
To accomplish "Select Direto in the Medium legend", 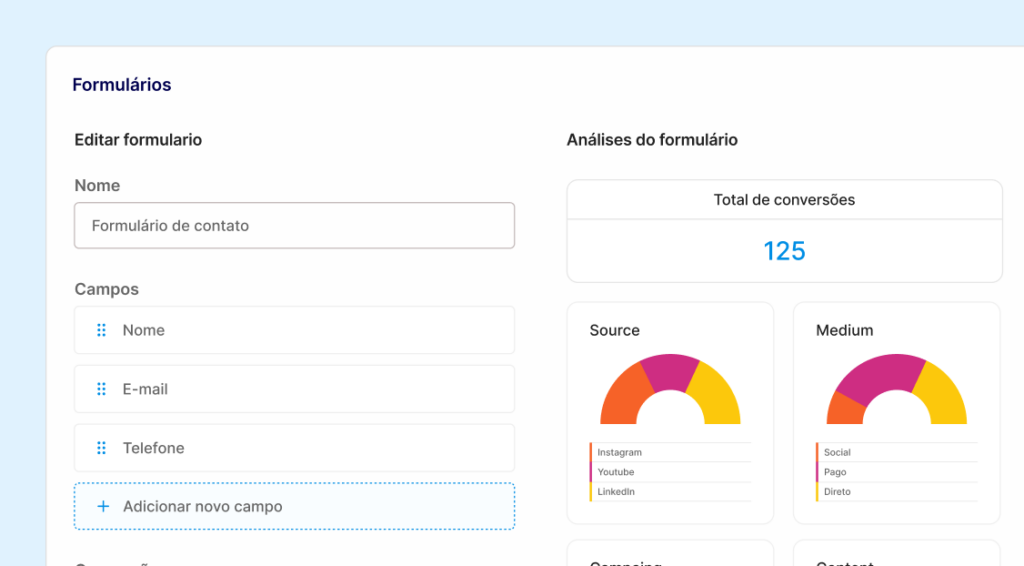I will coord(837,492).
